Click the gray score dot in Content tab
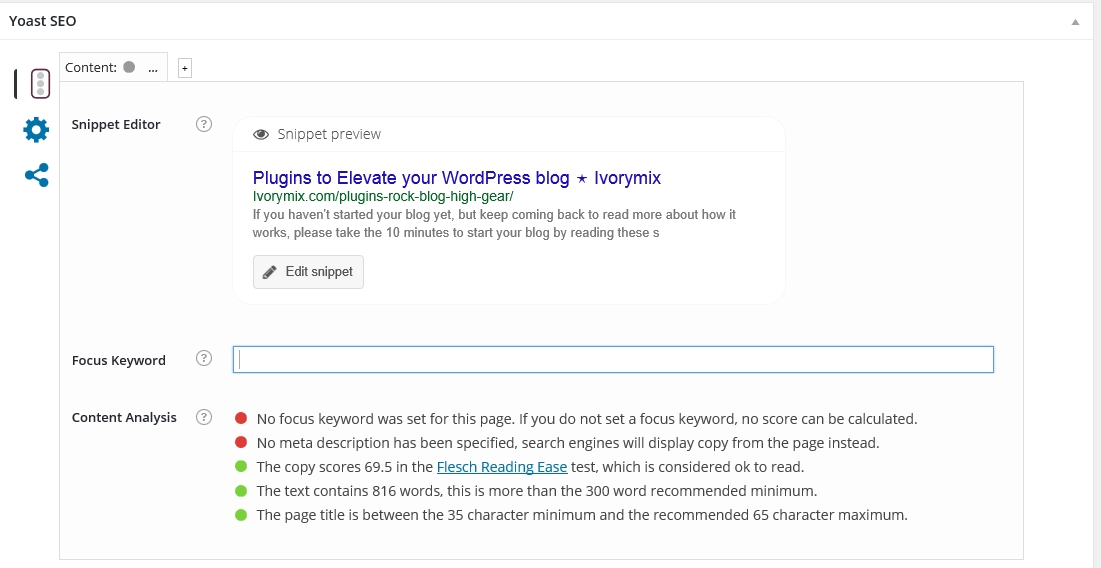The width and height of the screenshot is (1101, 568). coord(128,67)
